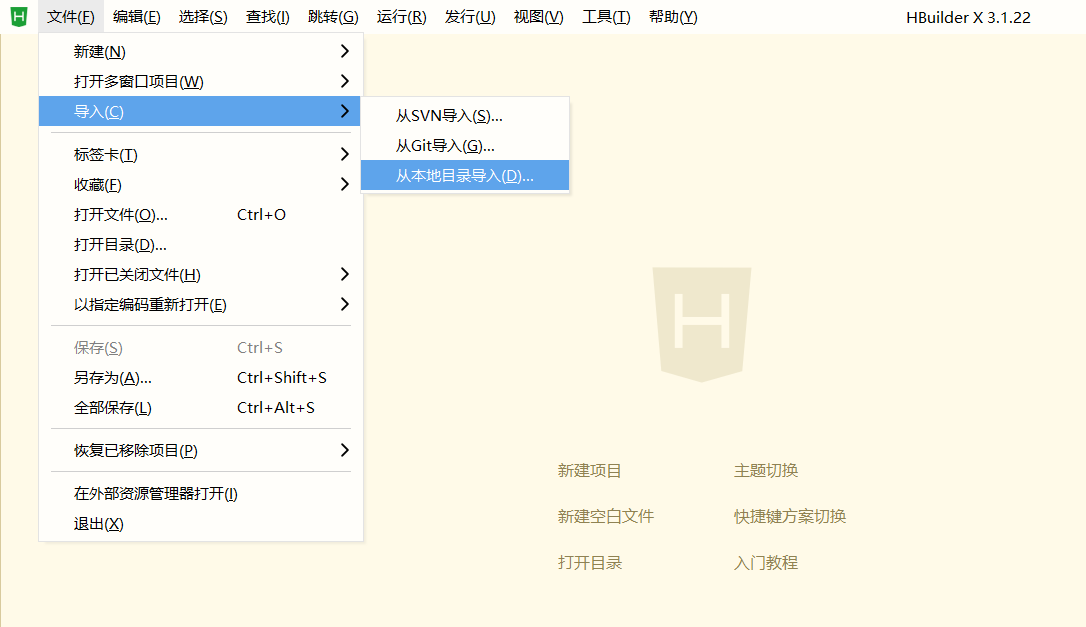Open the 选择(S) menu
This screenshot has width=1086, height=627.
(203, 17)
